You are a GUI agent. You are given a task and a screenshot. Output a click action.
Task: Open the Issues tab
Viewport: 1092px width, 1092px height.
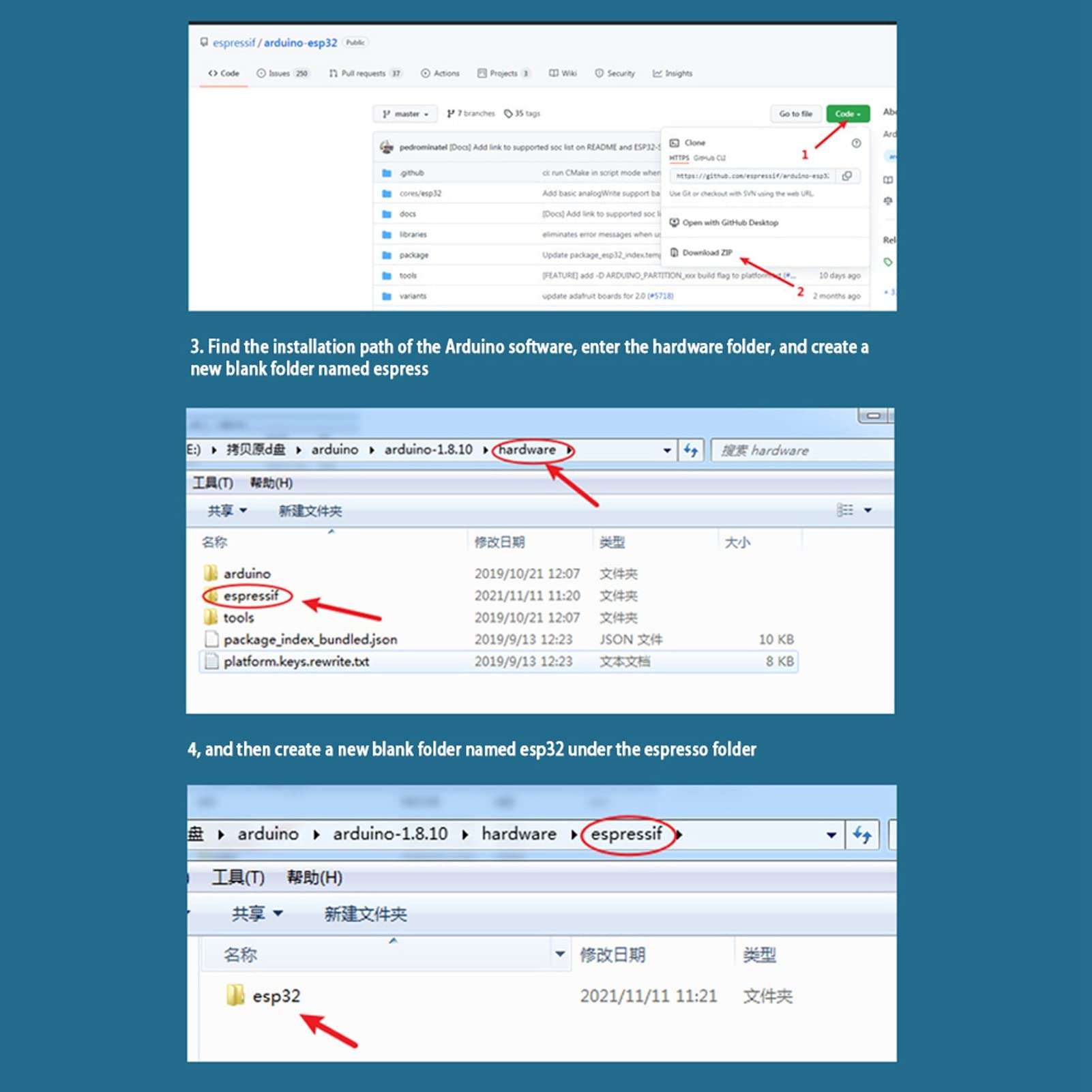(282, 74)
